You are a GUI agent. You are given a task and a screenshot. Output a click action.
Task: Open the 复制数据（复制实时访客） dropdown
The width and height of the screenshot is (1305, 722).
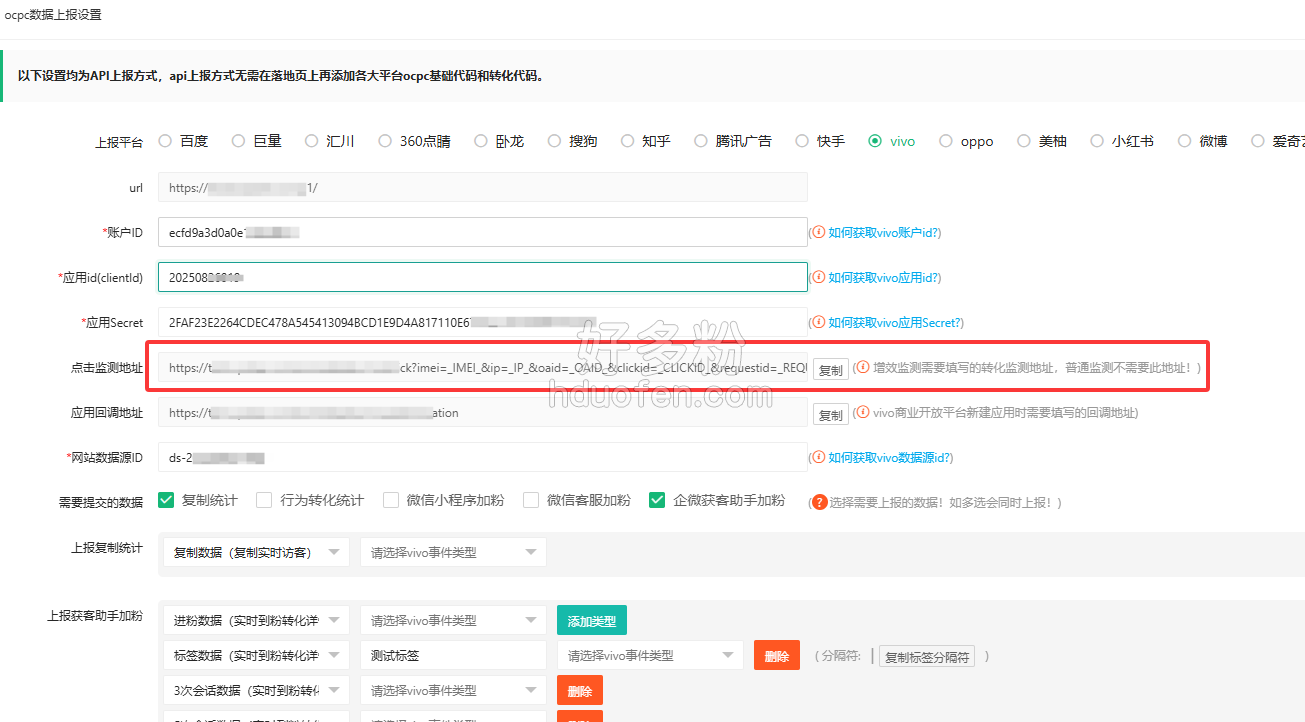256,552
